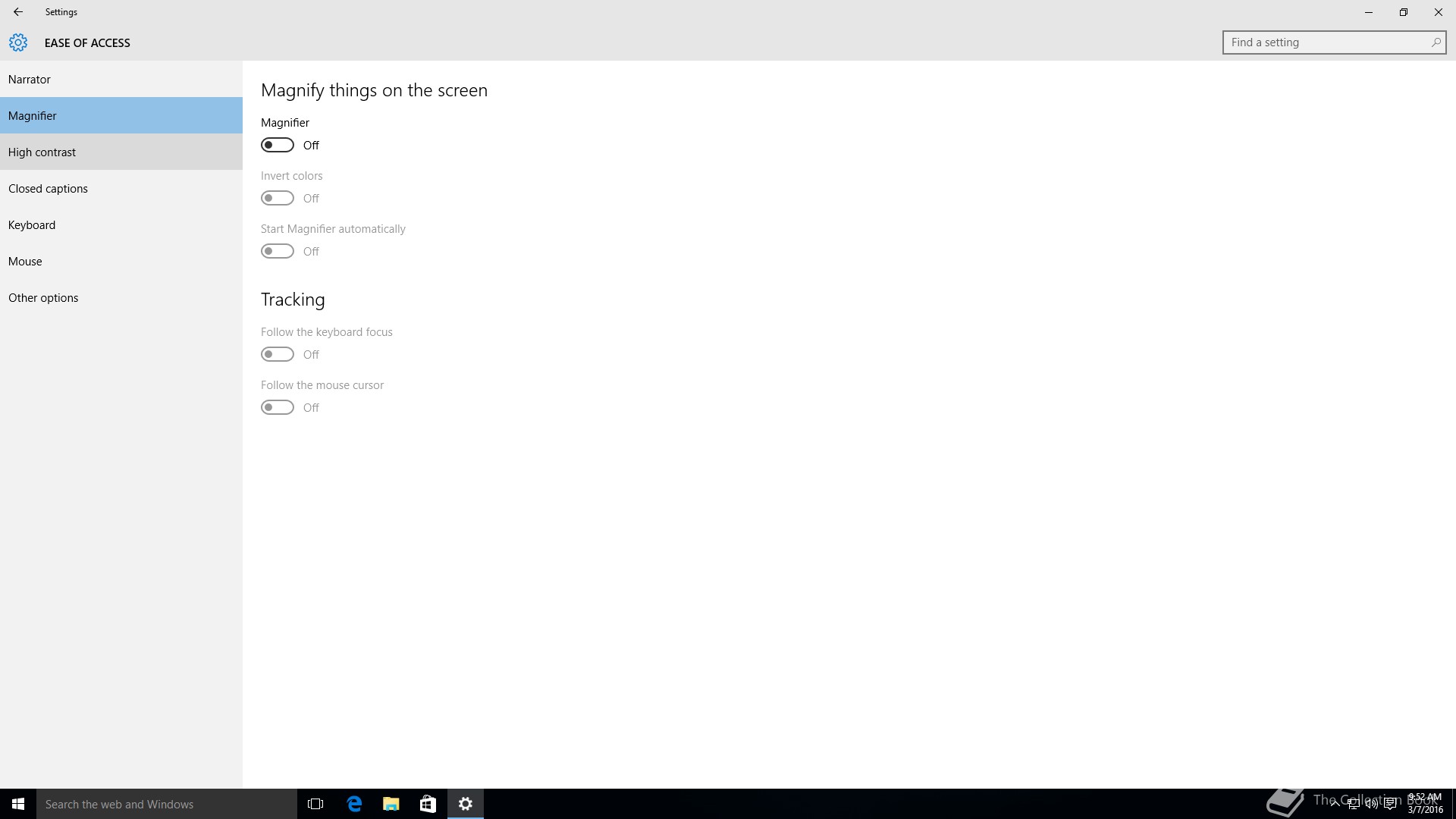Open the Windows Store taskbar icon
The height and width of the screenshot is (819, 1456).
pyautogui.click(x=428, y=804)
